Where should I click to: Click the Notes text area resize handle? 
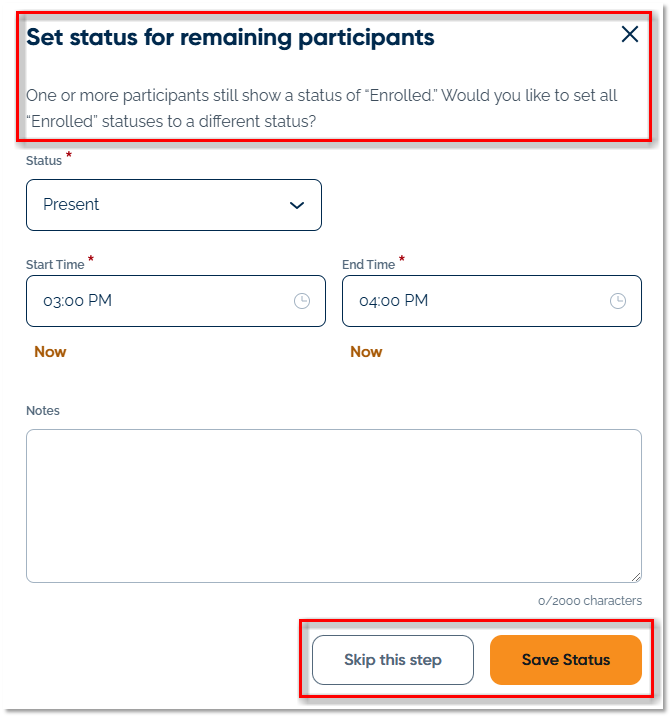point(635,576)
